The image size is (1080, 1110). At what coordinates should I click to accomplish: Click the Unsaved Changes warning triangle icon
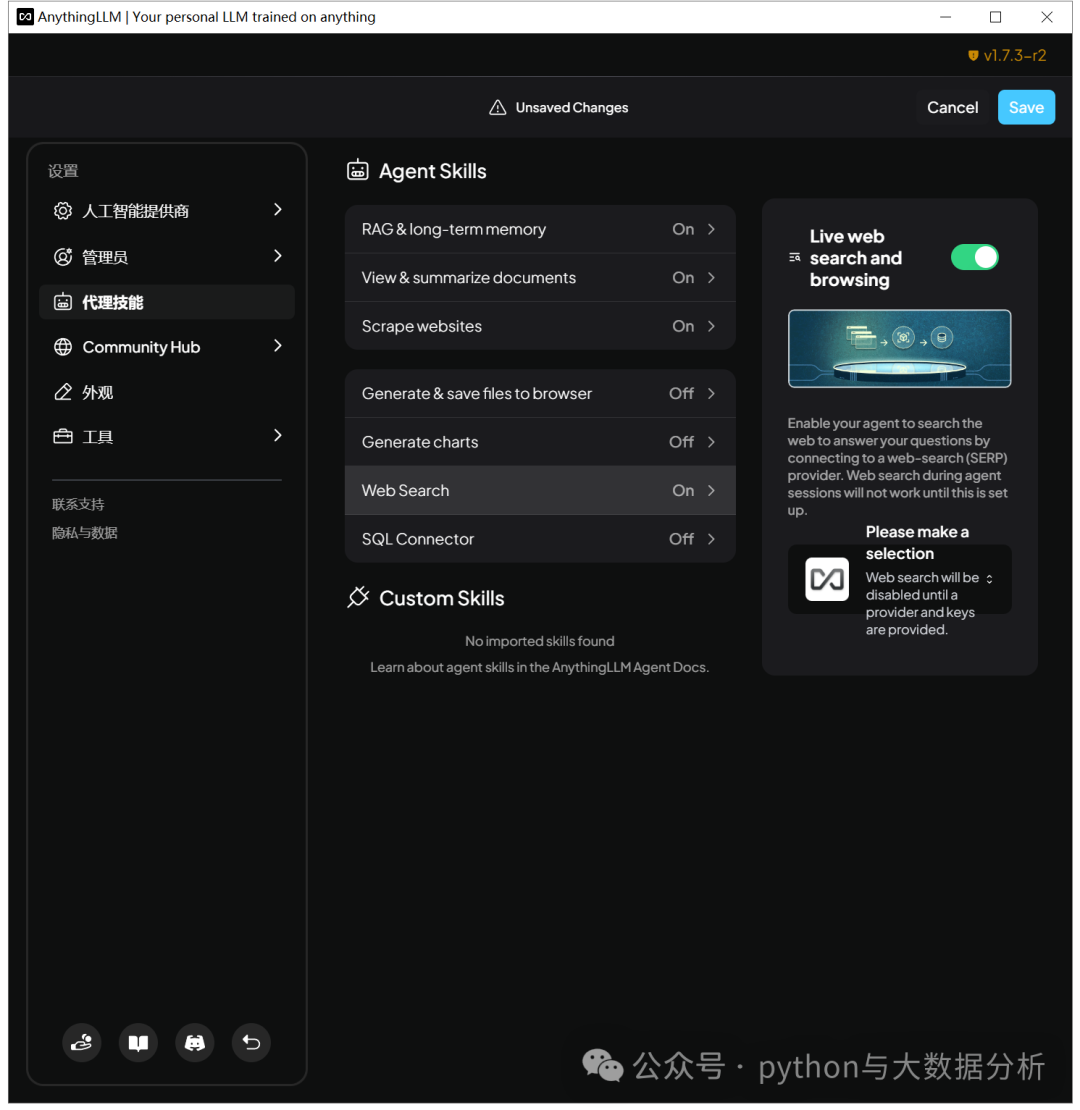498,108
